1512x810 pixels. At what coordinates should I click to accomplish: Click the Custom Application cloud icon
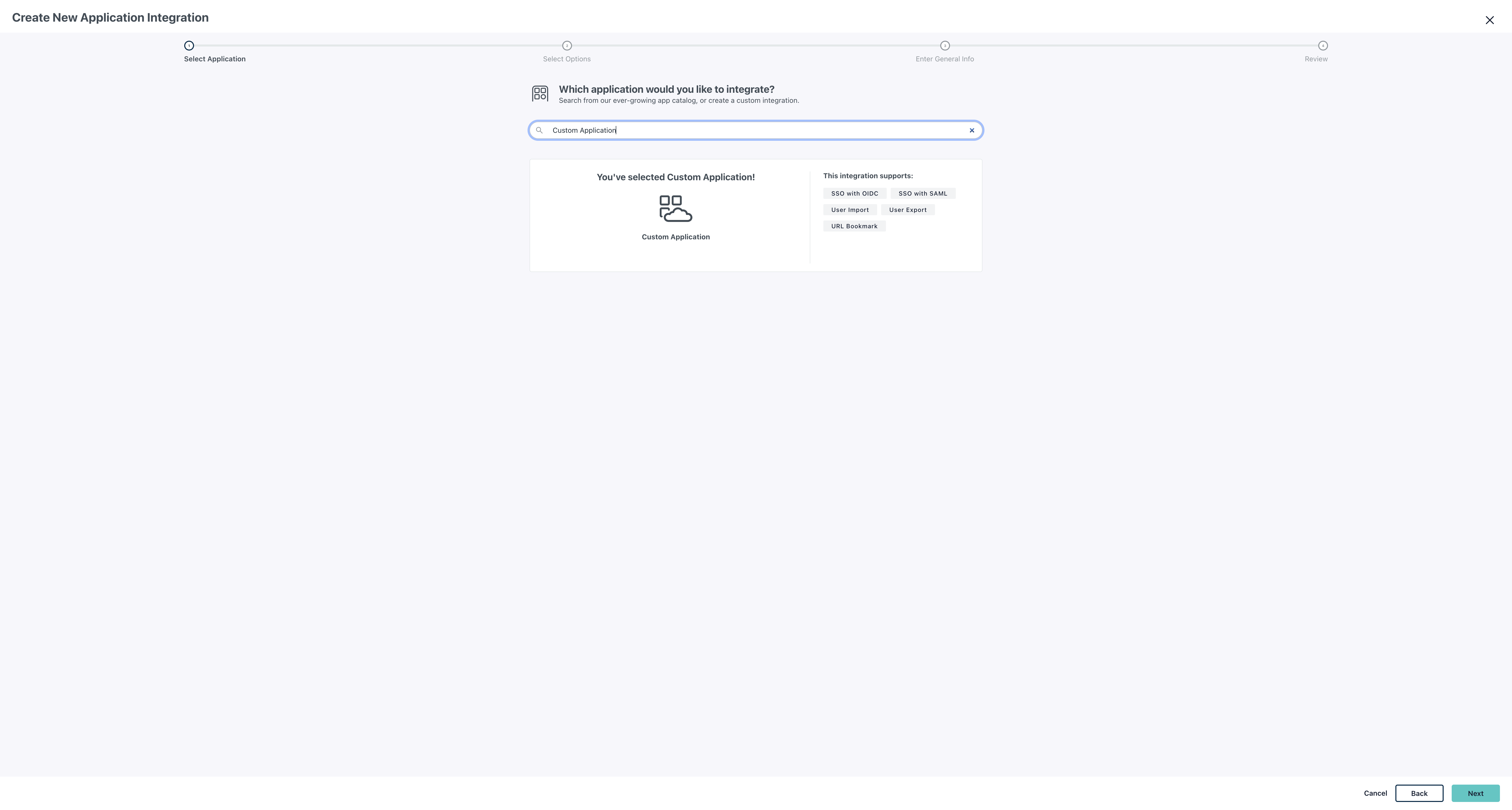(676, 208)
